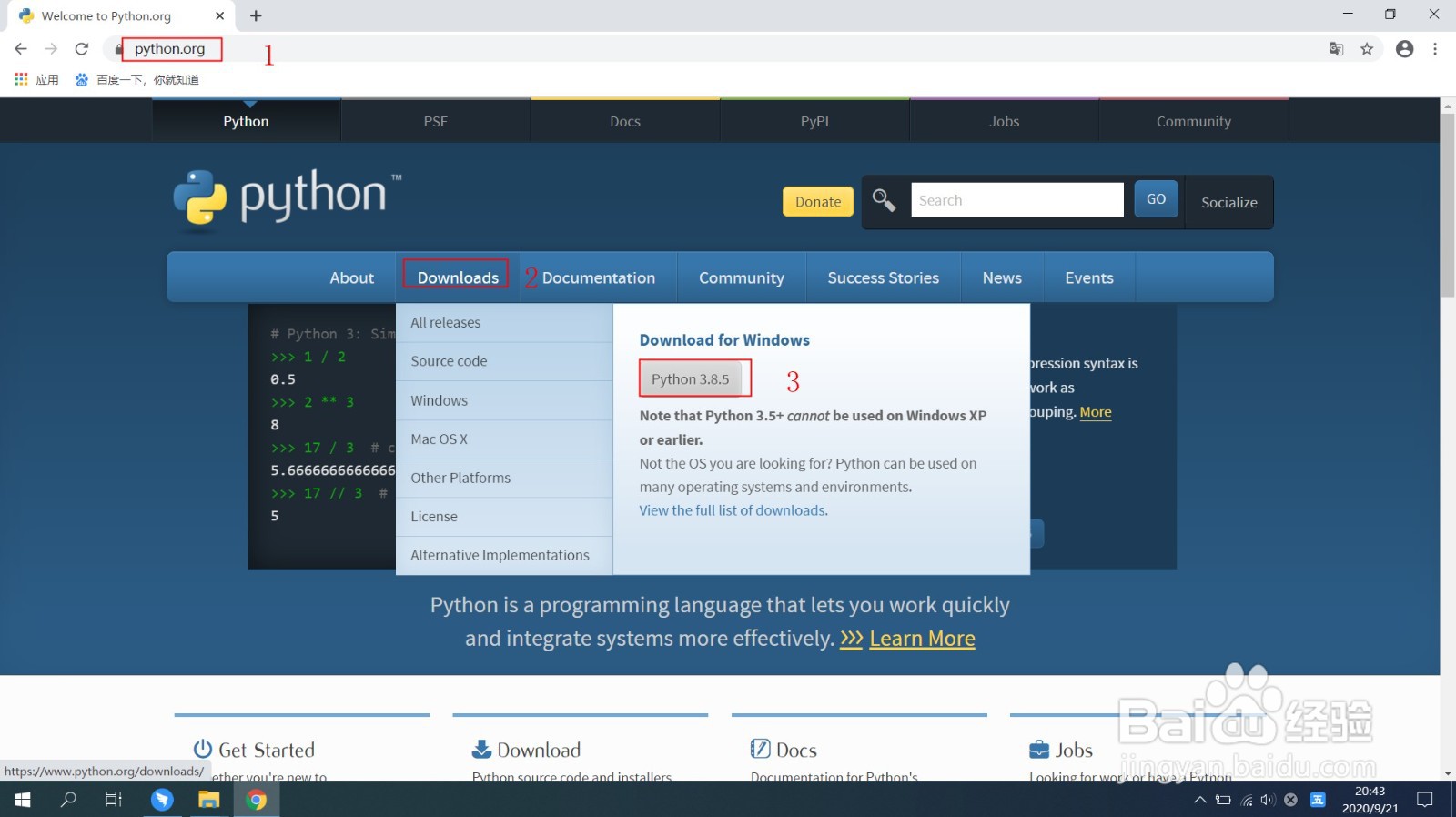1456x817 pixels.
Task: Open File Explorer from taskbar
Action: tap(209, 800)
